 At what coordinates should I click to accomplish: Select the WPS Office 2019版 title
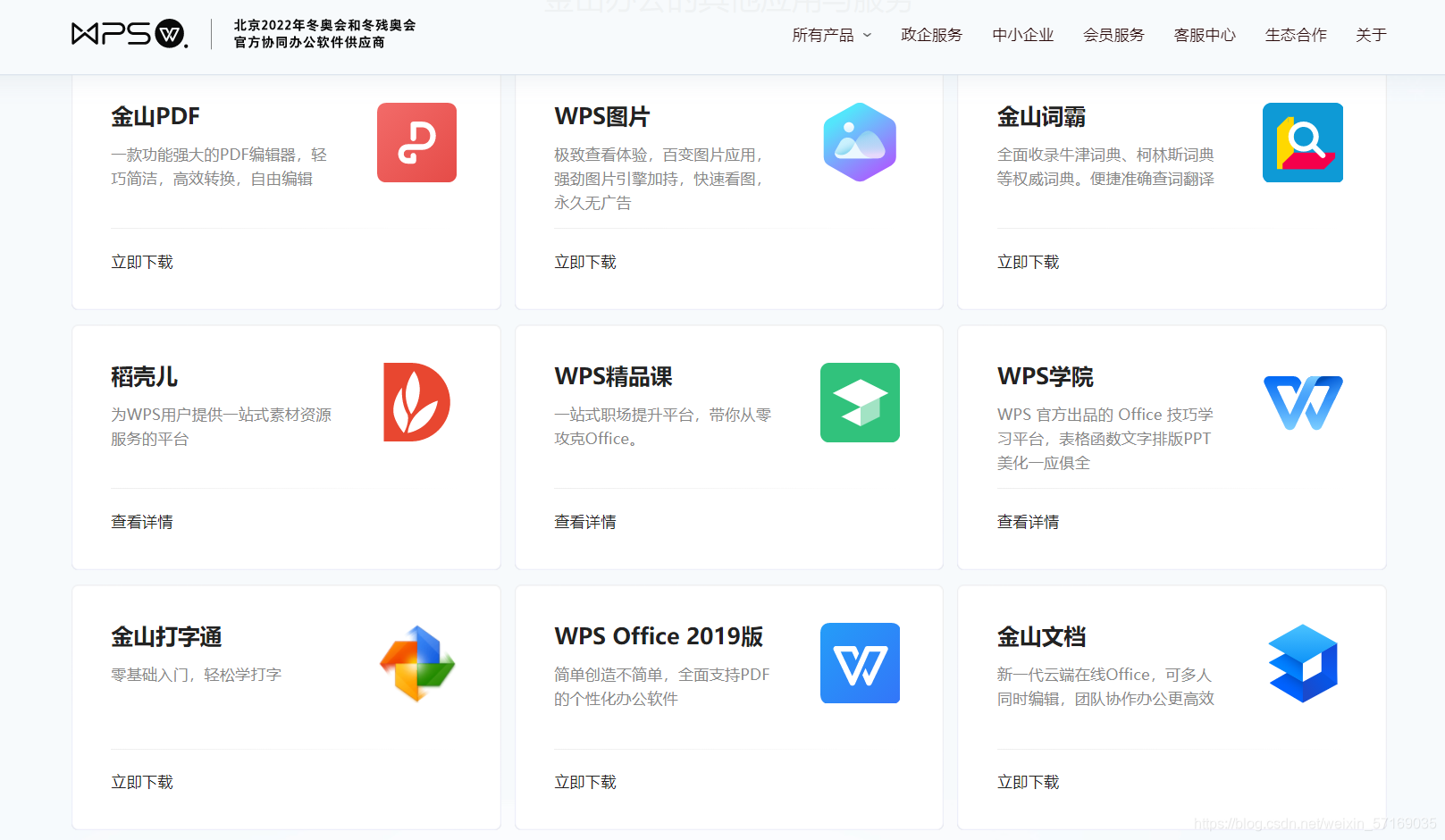[659, 636]
